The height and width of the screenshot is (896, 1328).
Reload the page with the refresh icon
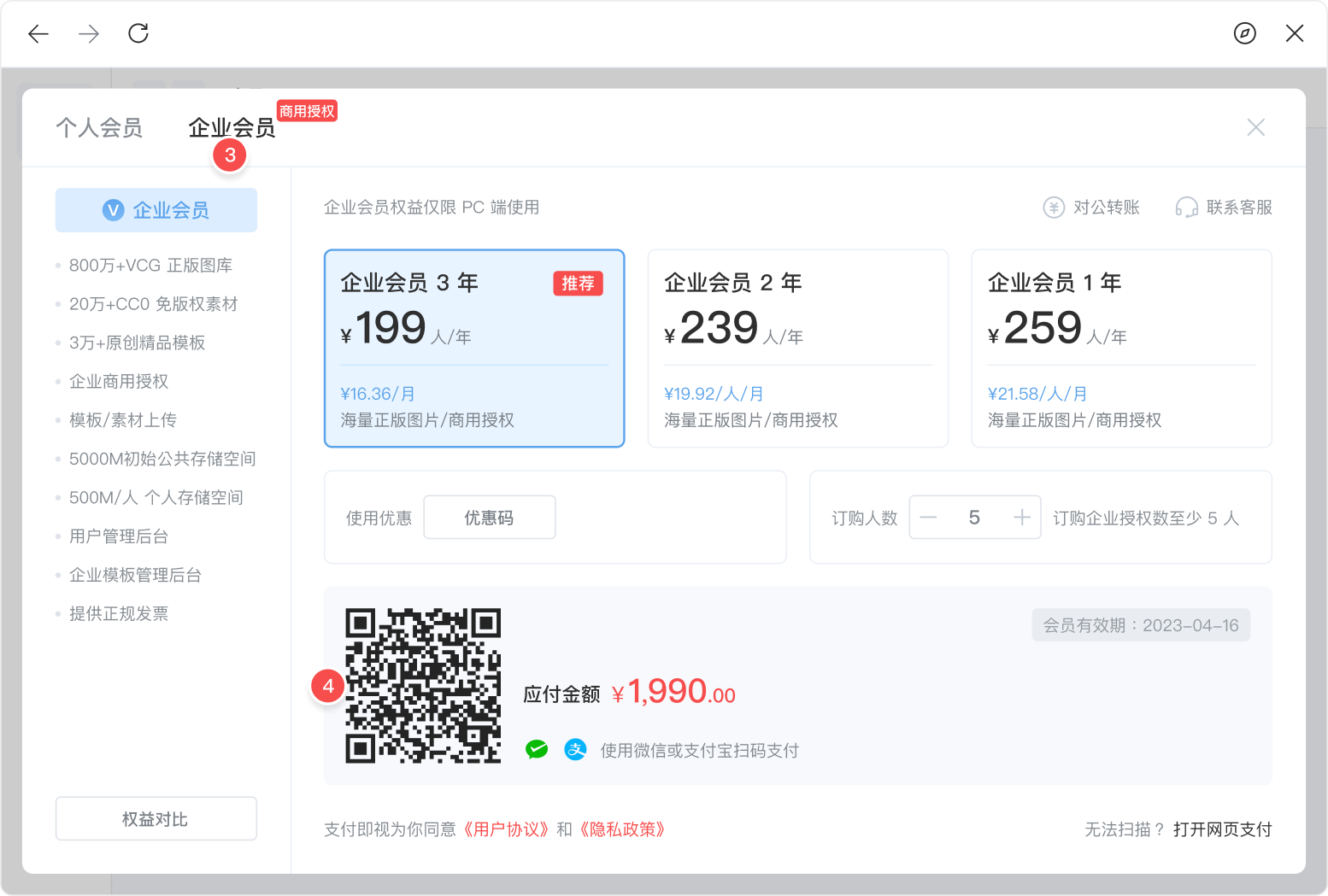tap(138, 33)
